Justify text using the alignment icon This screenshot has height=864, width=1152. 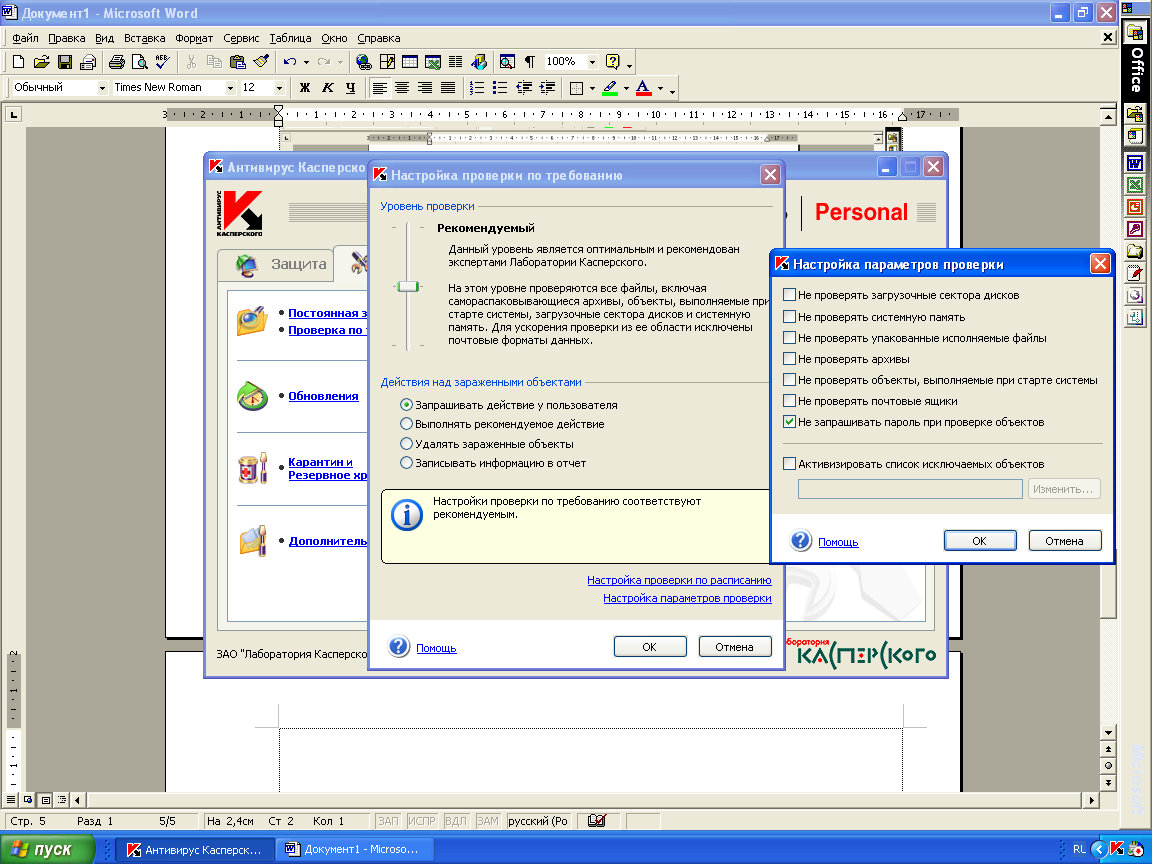click(x=447, y=88)
